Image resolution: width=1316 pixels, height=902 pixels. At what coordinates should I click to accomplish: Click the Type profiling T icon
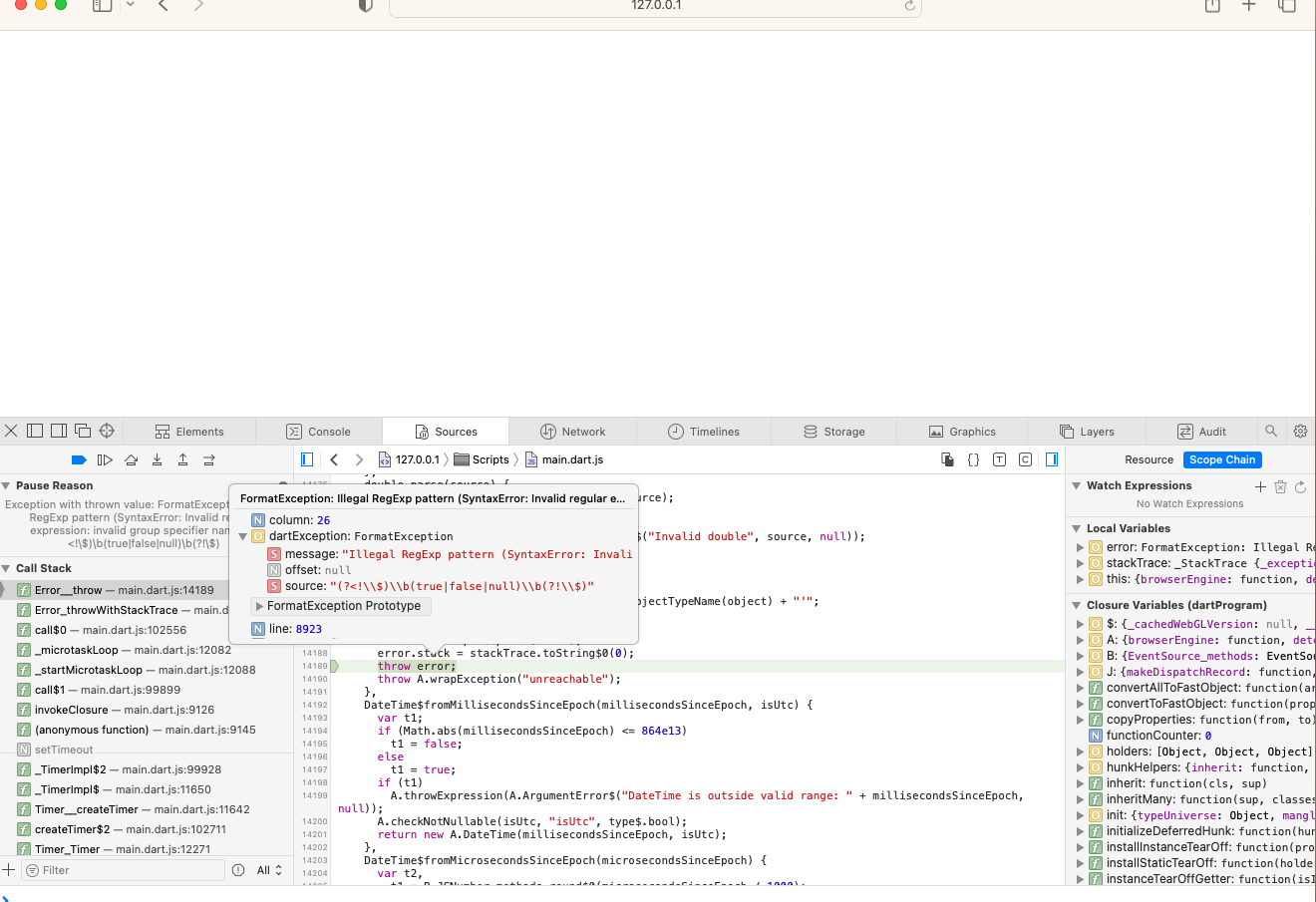point(999,459)
